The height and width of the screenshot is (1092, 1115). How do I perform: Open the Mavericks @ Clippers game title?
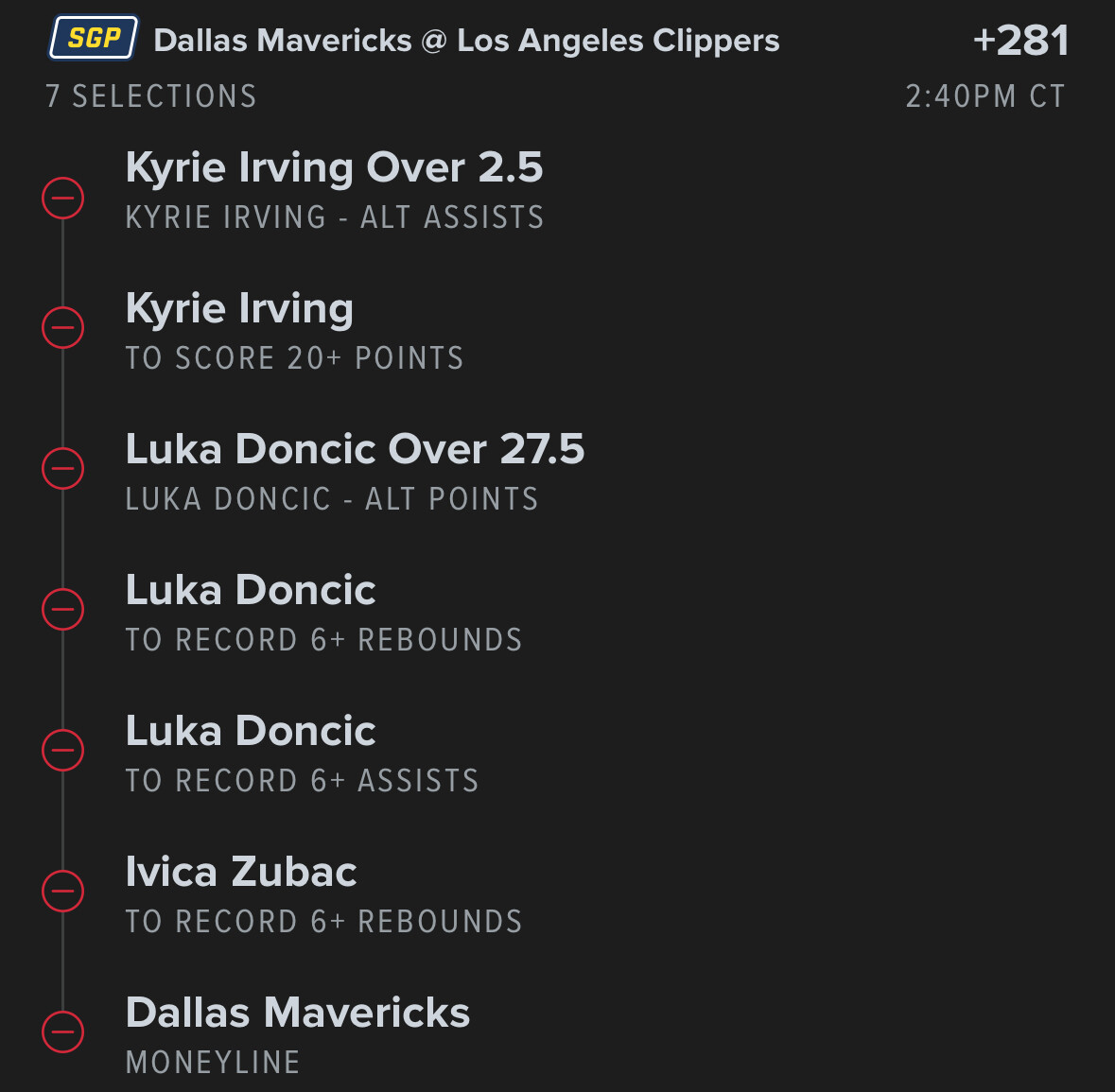[x=466, y=41]
